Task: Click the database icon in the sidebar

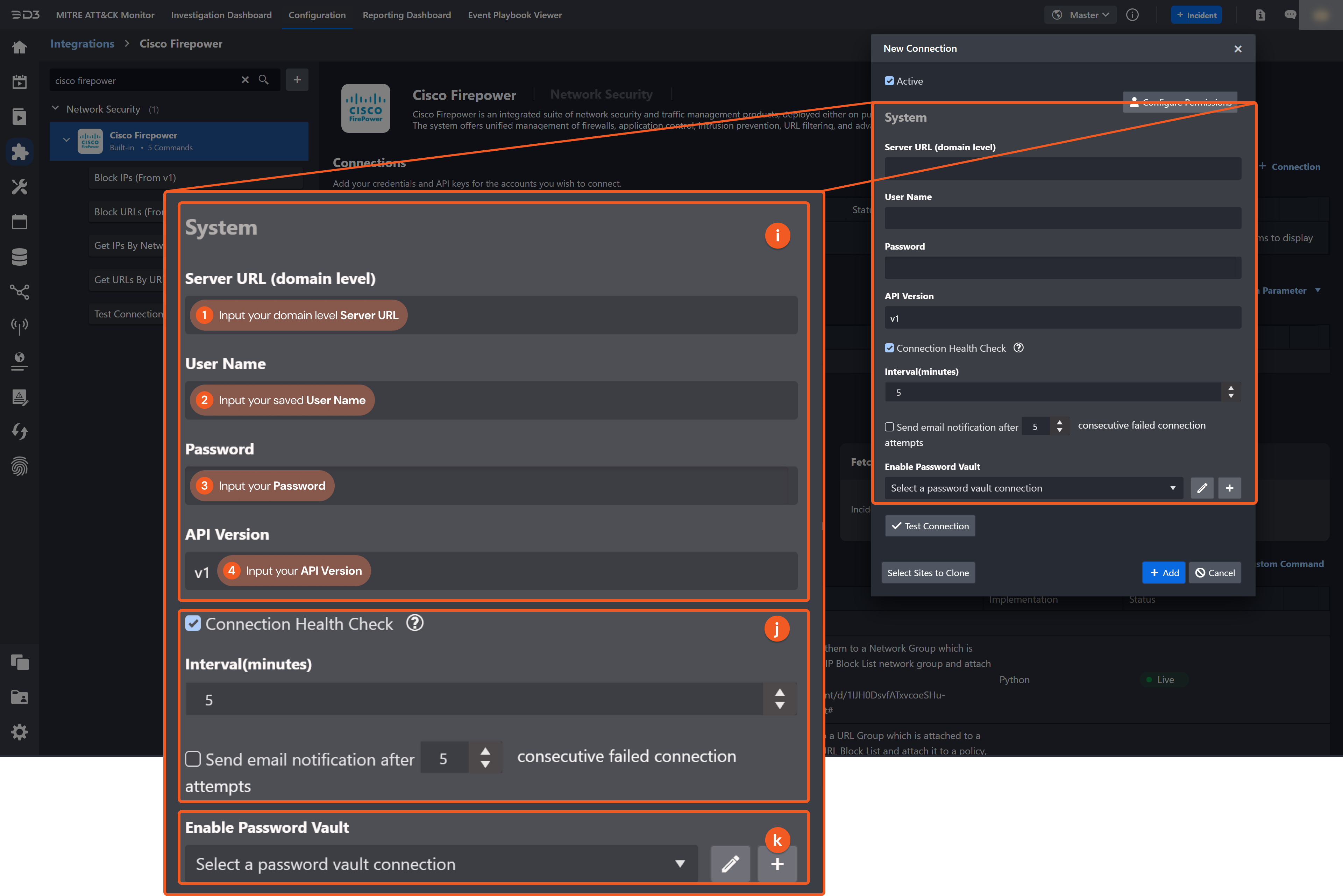Action: tap(20, 257)
